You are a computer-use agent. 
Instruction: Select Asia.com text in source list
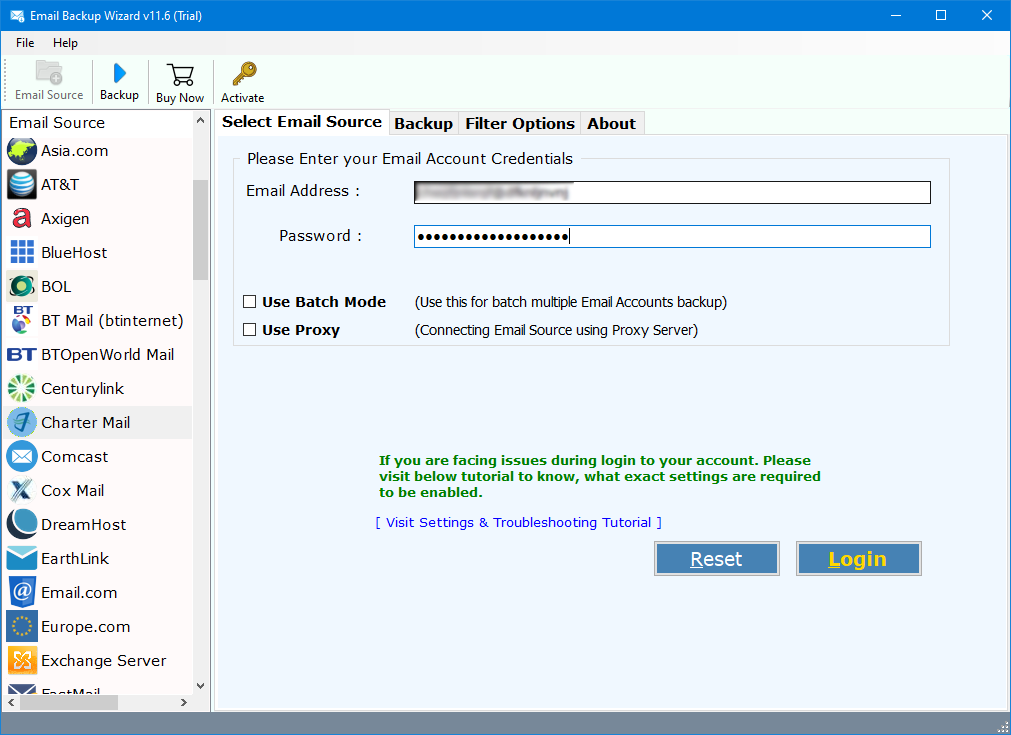pyautogui.click(x=75, y=151)
